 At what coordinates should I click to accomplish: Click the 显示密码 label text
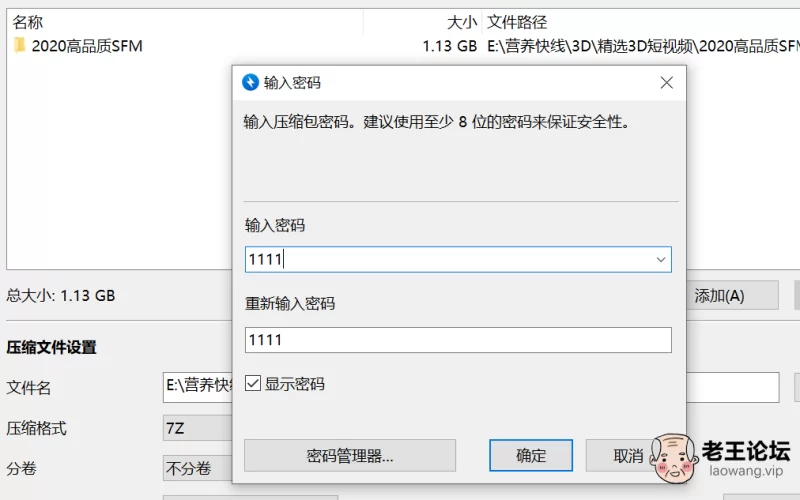tap(295, 384)
